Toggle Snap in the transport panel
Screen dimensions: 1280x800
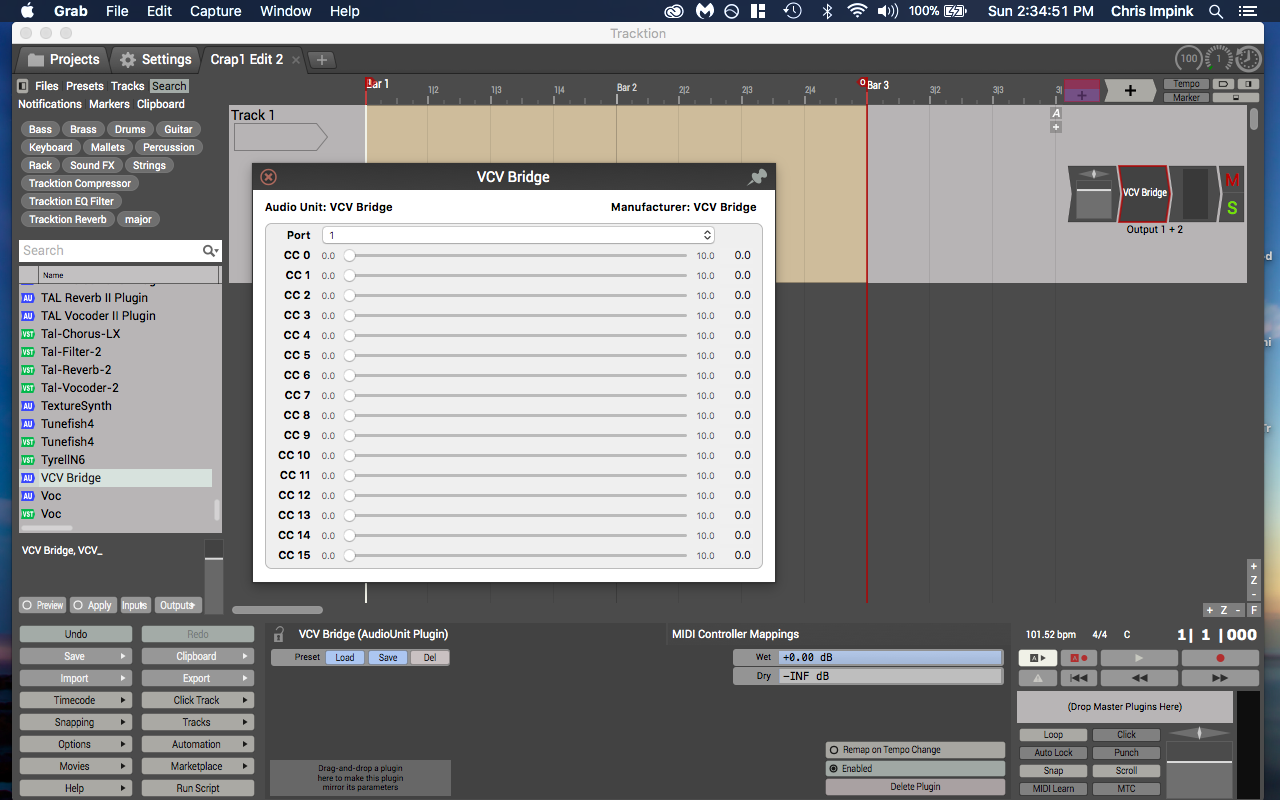coord(1053,770)
